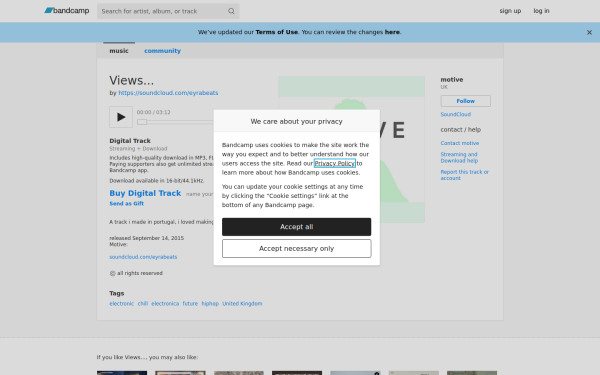Viewport: 600px width, 375px height.
Task: Open the Privacy Policy link
Action: (x=335, y=163)
